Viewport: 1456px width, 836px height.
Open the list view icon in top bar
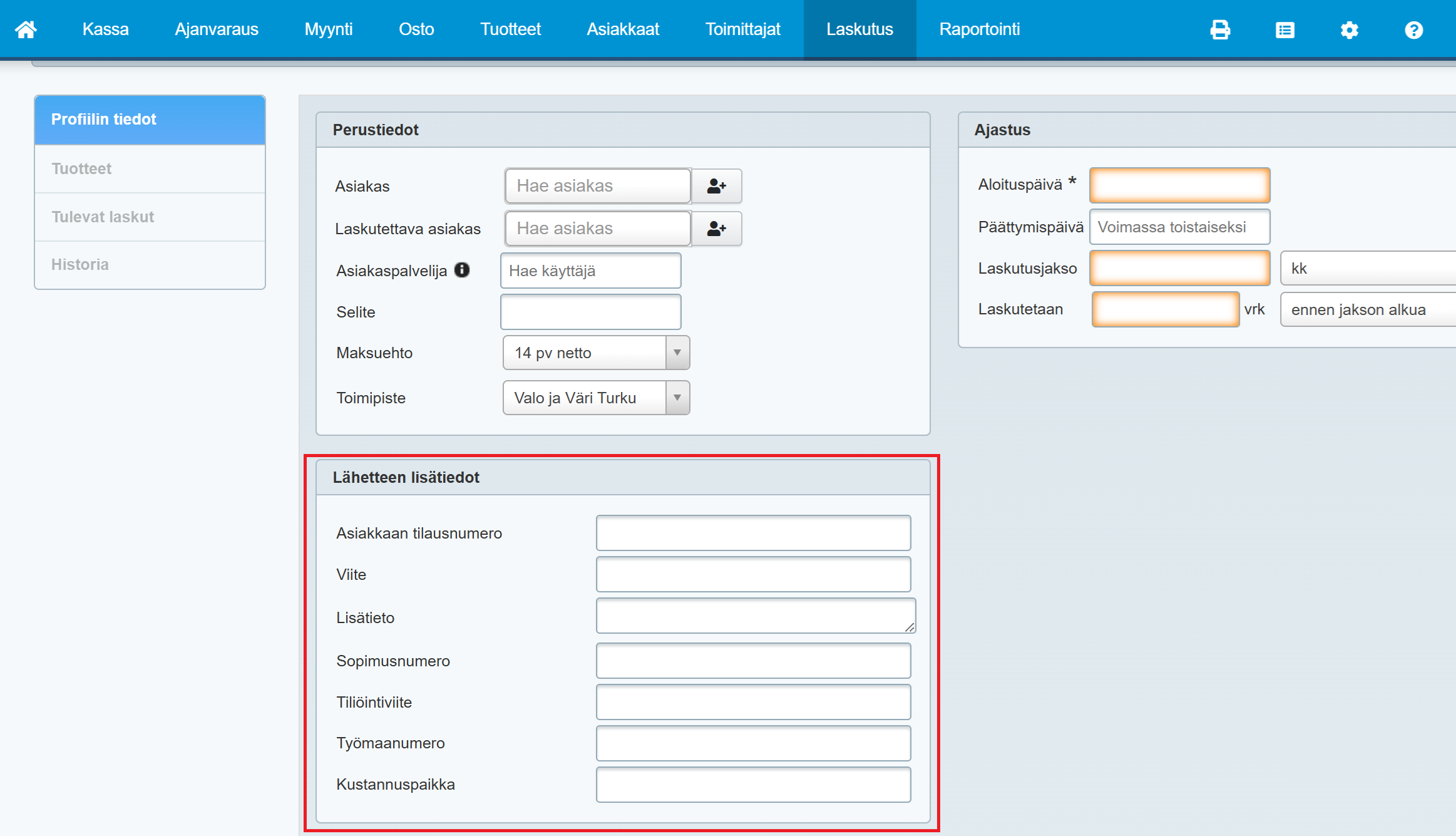[x=1284, y=29]
